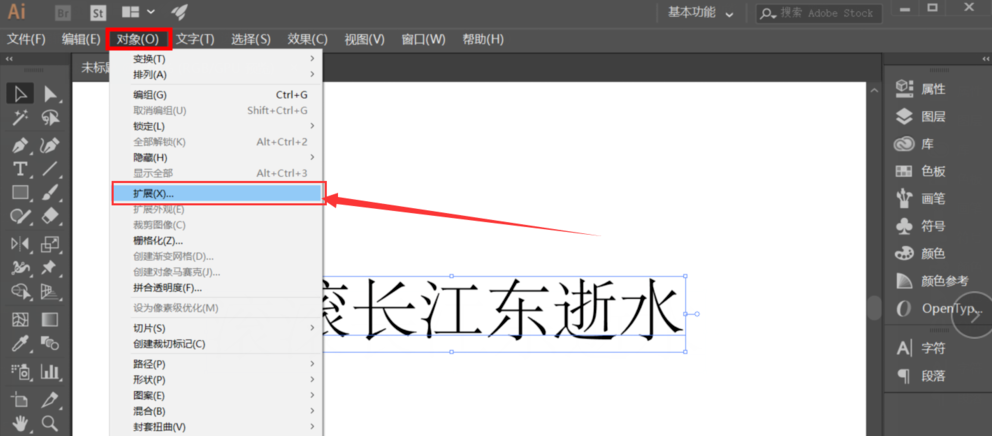
Task: Expand the 变换(T) submenu
Action: (x=217, y=59)
